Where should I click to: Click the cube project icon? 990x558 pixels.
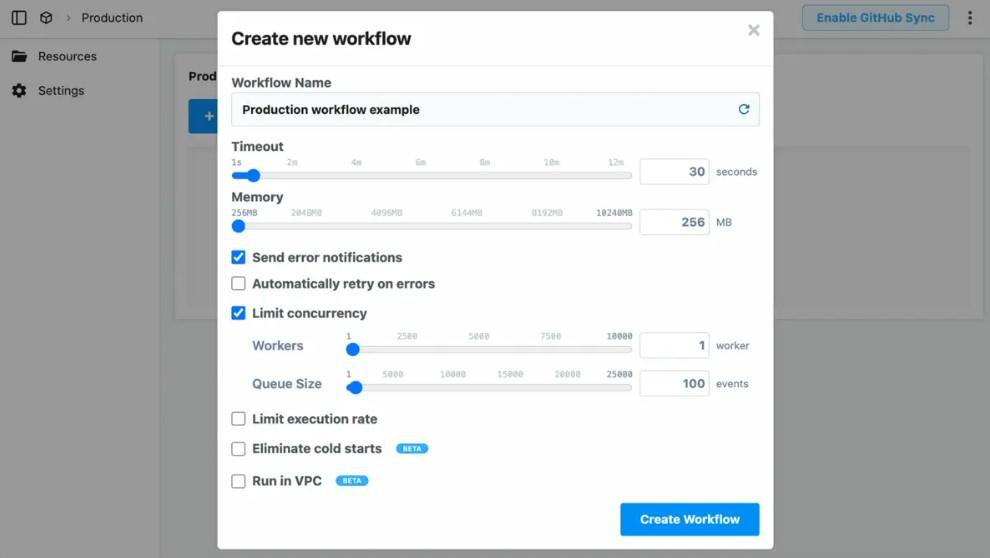[46, 18]
